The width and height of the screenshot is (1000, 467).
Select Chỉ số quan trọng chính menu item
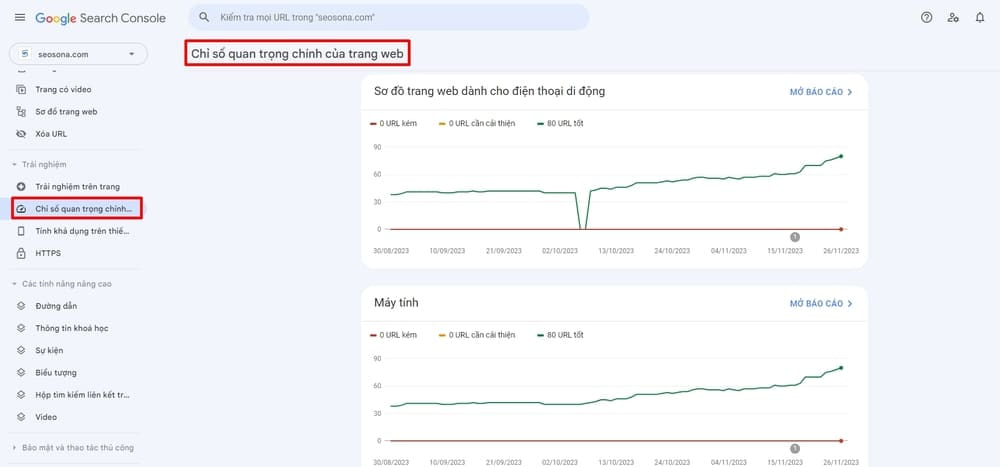coord(77,209)
